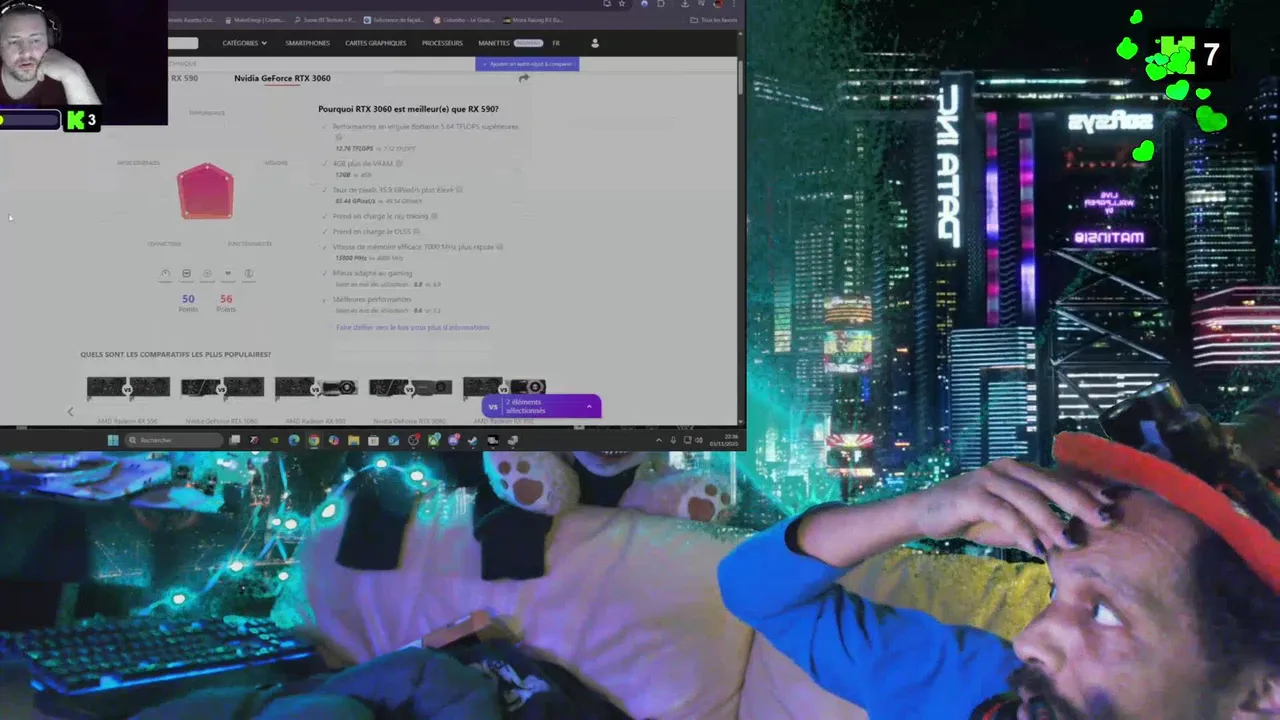This screenshot has height=720, width=1280.
Task: Open the fifth popular comparison thumbnail
Action: click(504, 387)
